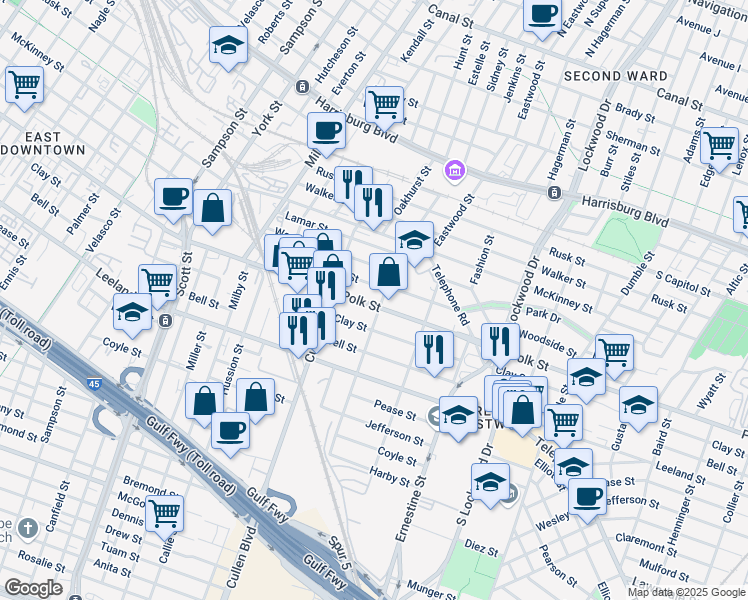Select the shopping cart marker near Adams St
The width and height of the screenshot is (748, 600).
click(x=719, y=149)
